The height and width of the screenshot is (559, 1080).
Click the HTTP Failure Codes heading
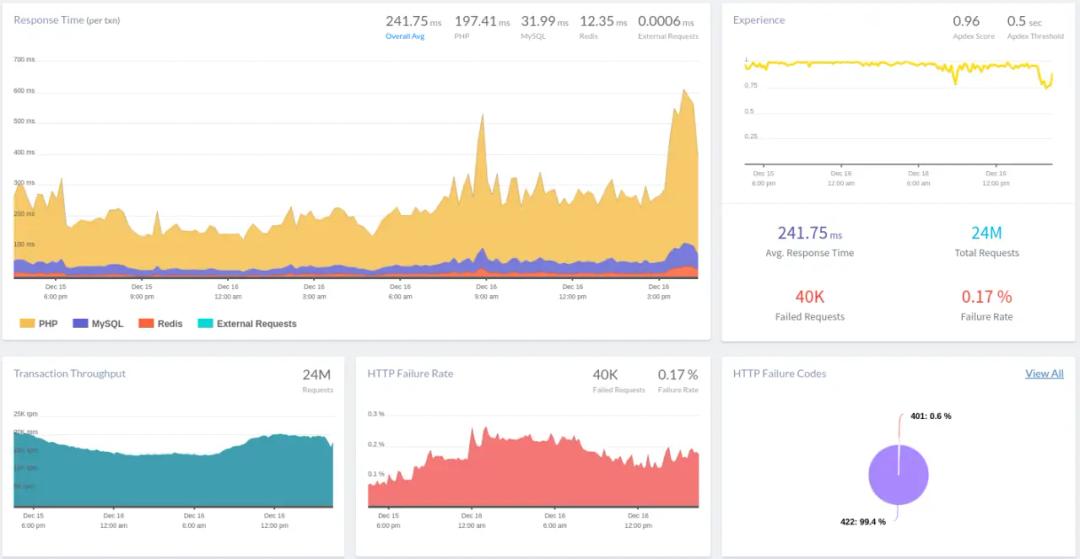click(779, 374)
